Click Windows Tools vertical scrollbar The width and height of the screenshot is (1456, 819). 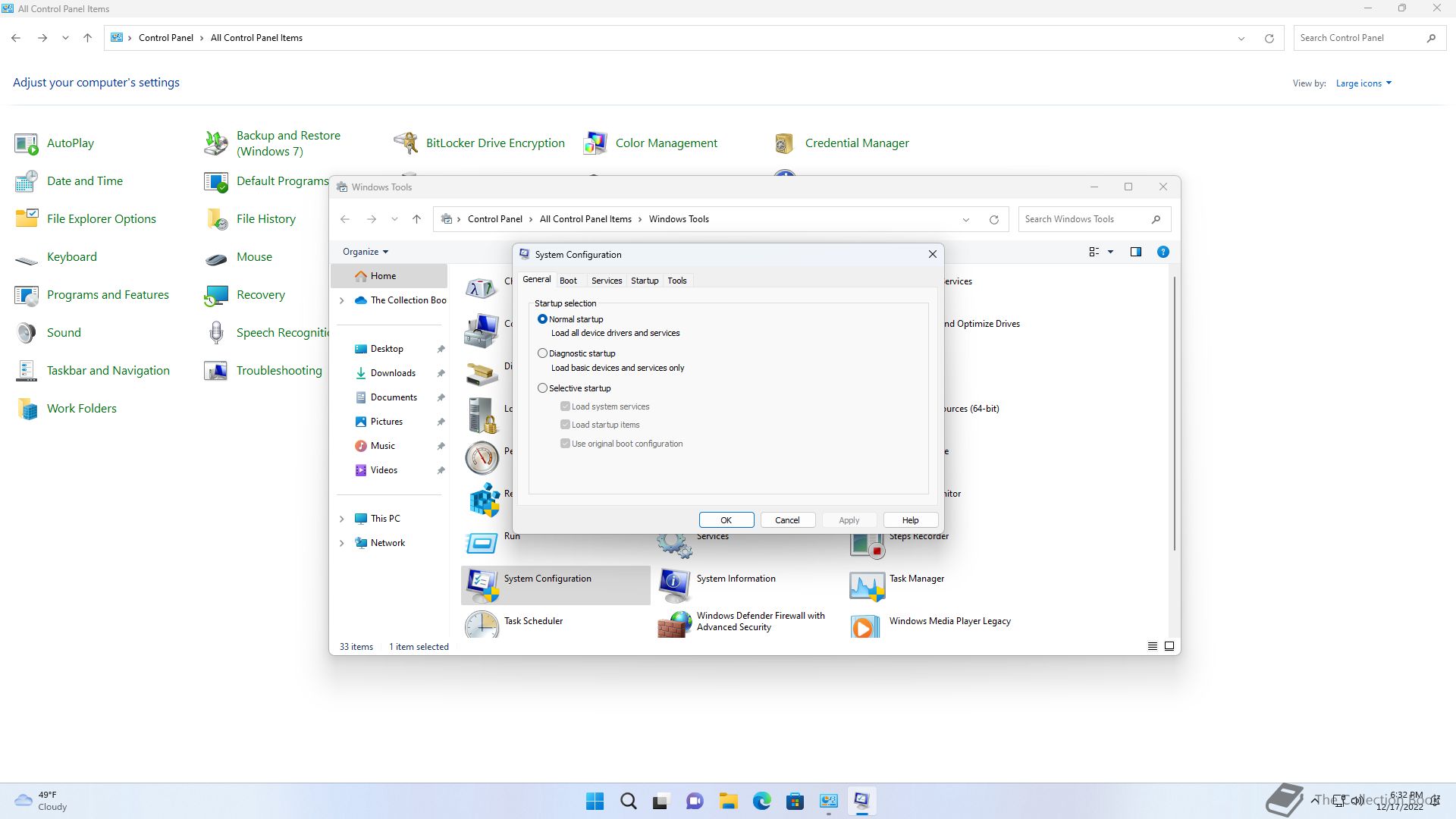[x=1175, y=413]
